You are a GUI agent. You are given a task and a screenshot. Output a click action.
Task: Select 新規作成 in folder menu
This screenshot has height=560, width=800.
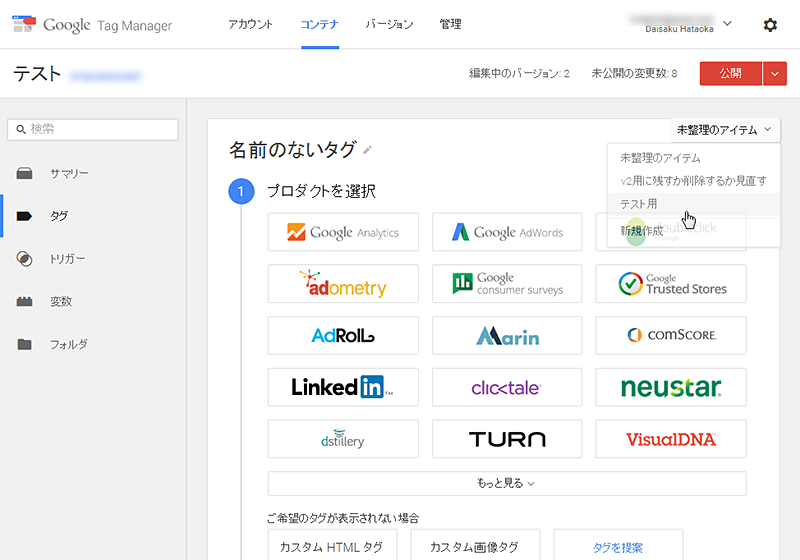coord(693,231)
